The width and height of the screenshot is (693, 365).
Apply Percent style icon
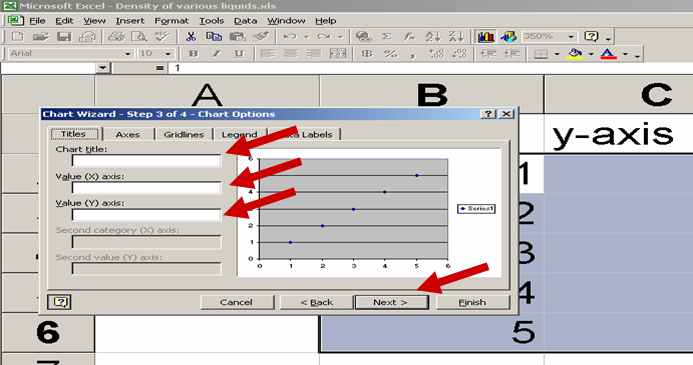click(390, 54)
